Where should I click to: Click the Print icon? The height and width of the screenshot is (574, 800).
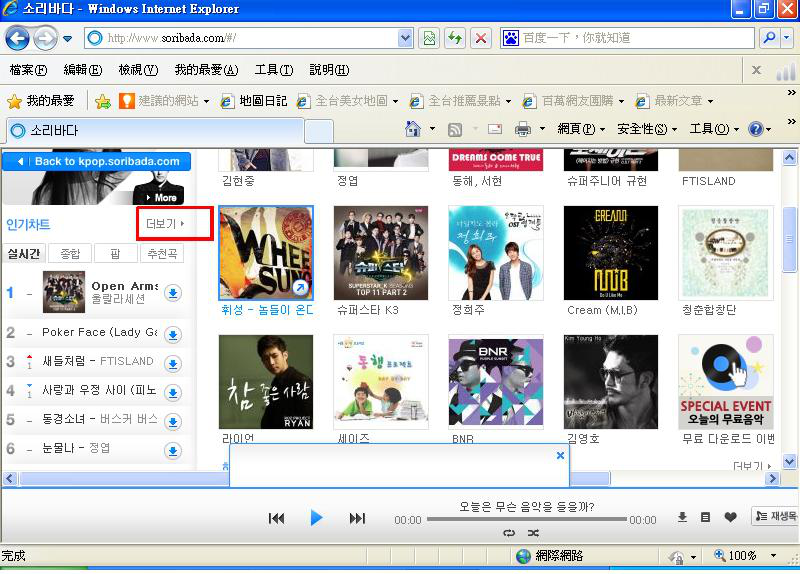pyautogui.click(x=522, y=130)
